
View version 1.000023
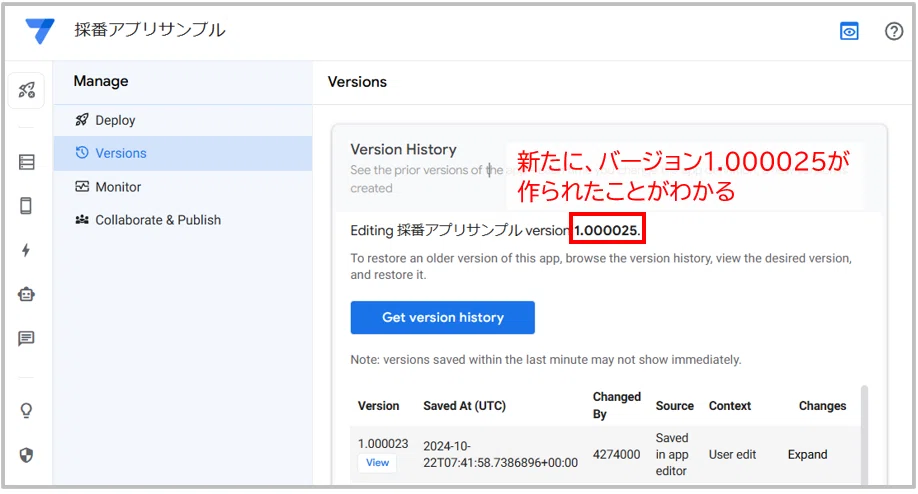377,462
